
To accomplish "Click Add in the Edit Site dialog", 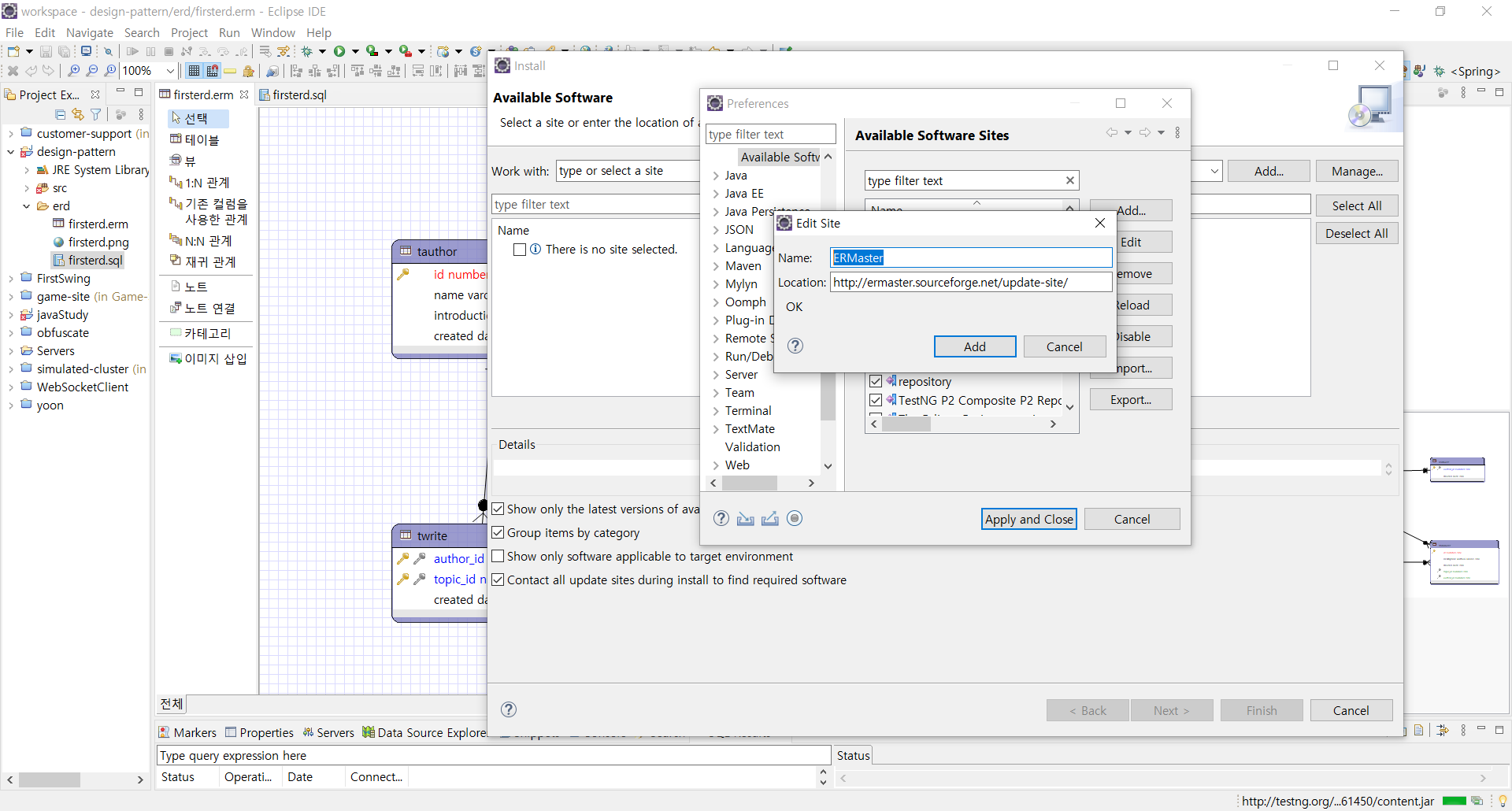I will click(975, 346).
